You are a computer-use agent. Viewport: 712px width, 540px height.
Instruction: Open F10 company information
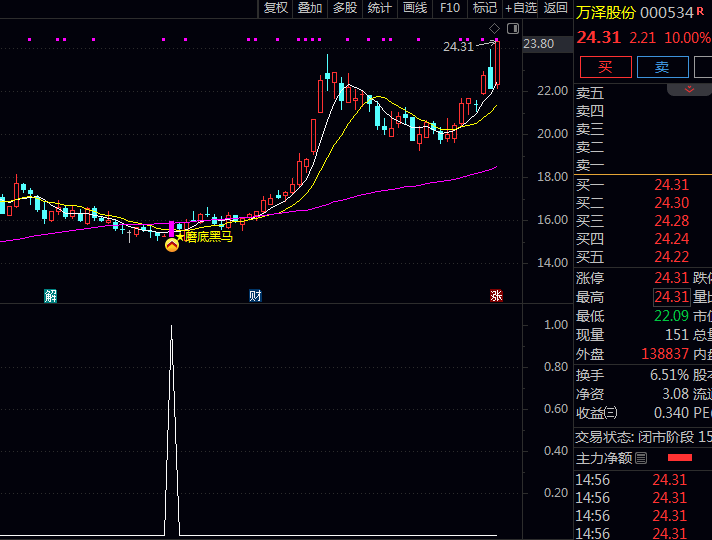[x=450, y=8]
